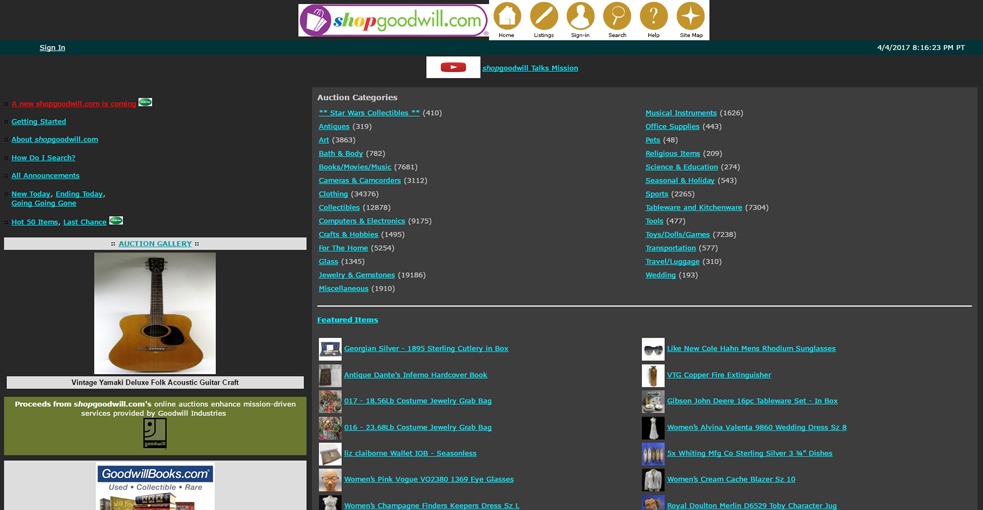Open Antiques category

(334, 127)
